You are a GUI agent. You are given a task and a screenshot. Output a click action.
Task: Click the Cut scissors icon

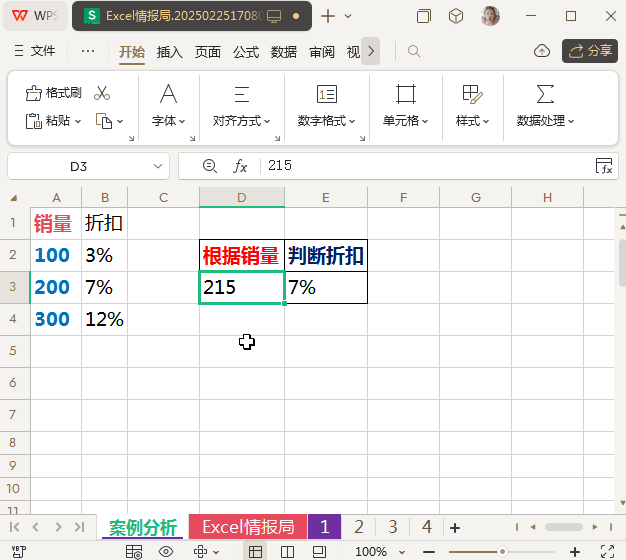pos(101,93)
